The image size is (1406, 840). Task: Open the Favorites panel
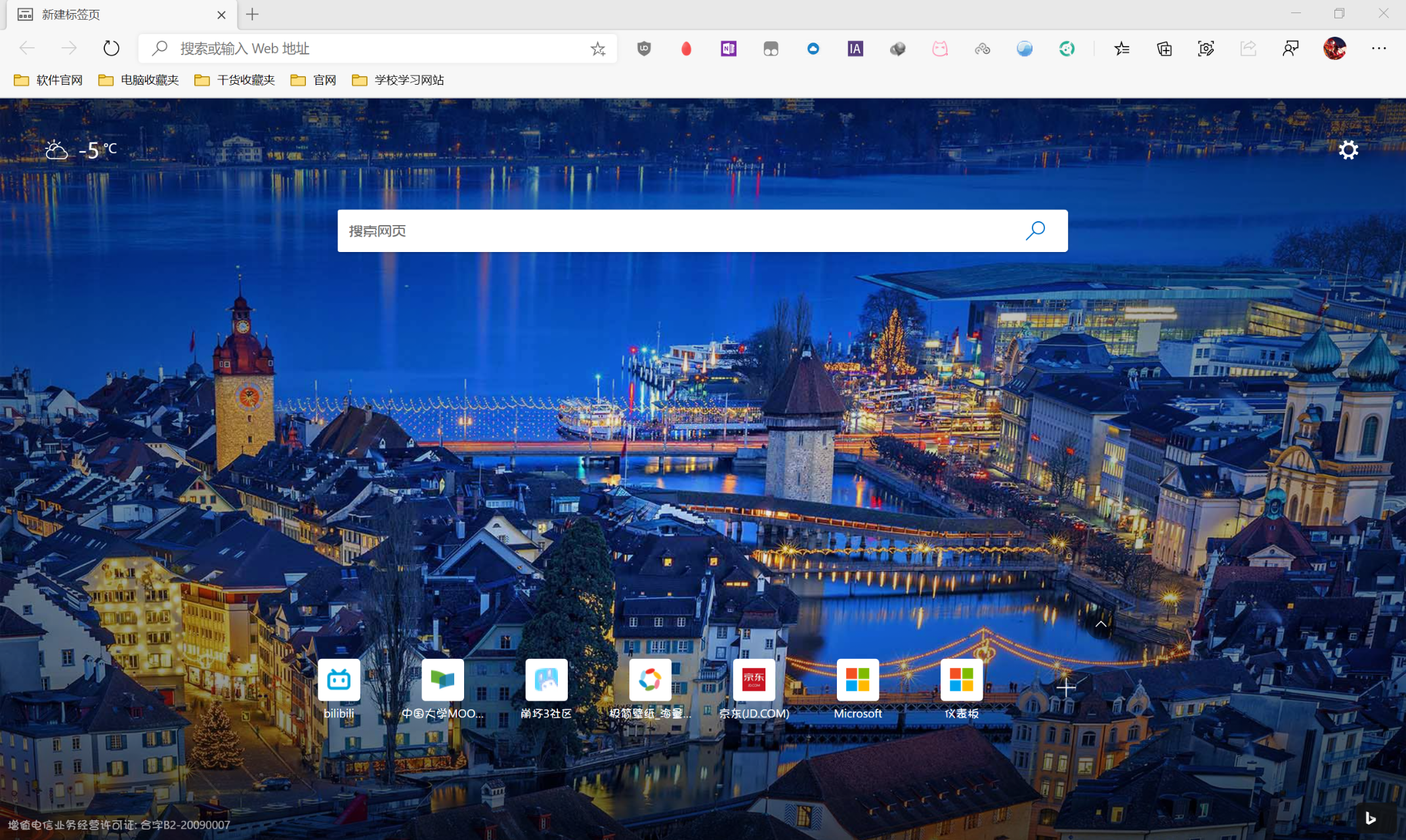(x=1122, y=49)
